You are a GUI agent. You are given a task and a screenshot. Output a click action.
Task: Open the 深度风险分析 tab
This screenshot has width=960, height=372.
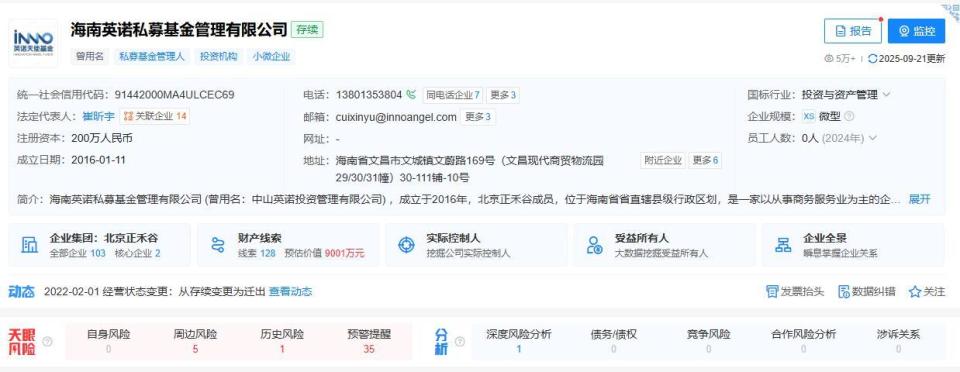coord(519,341)
